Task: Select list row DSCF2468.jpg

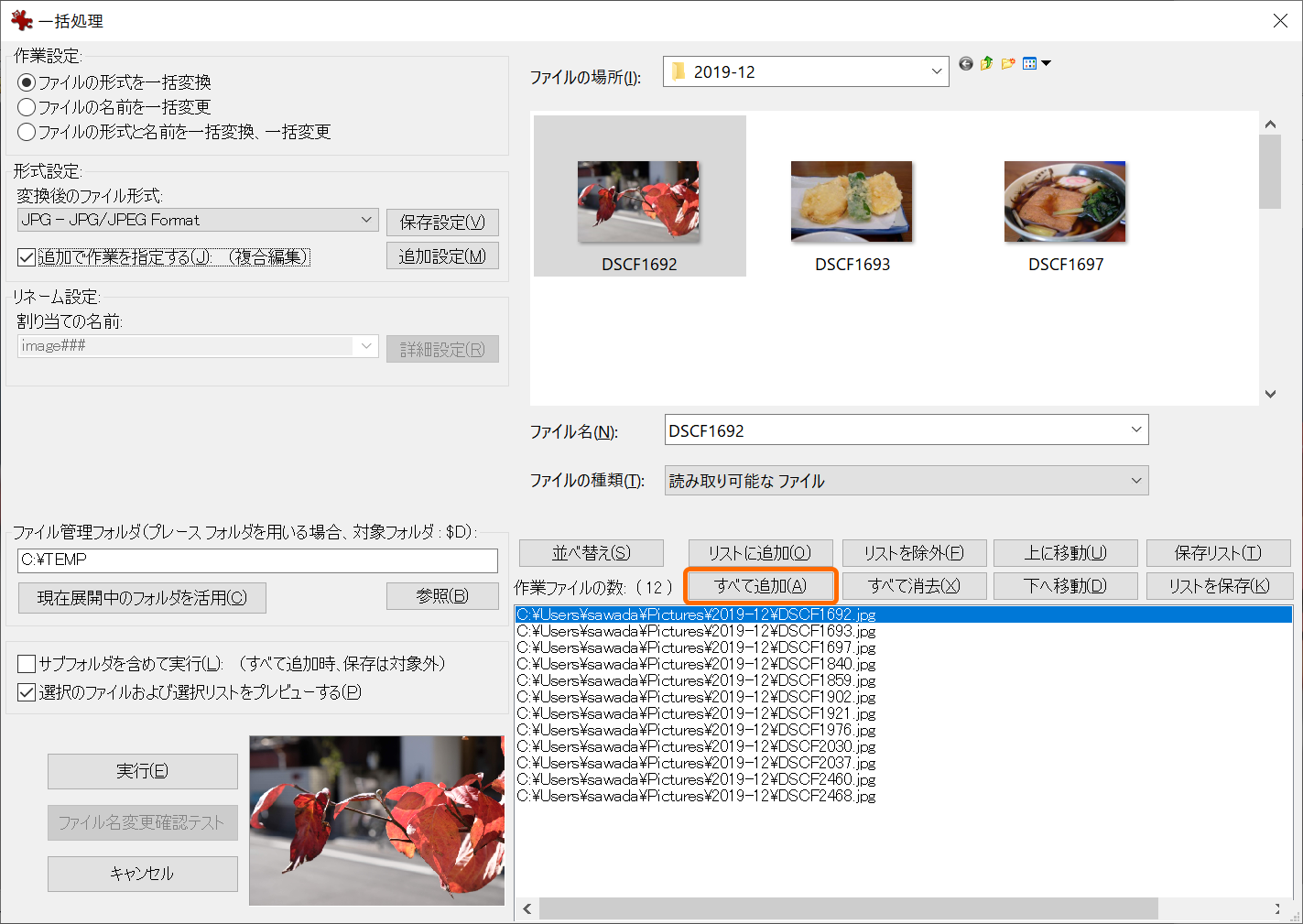Action: click(904, 796)
